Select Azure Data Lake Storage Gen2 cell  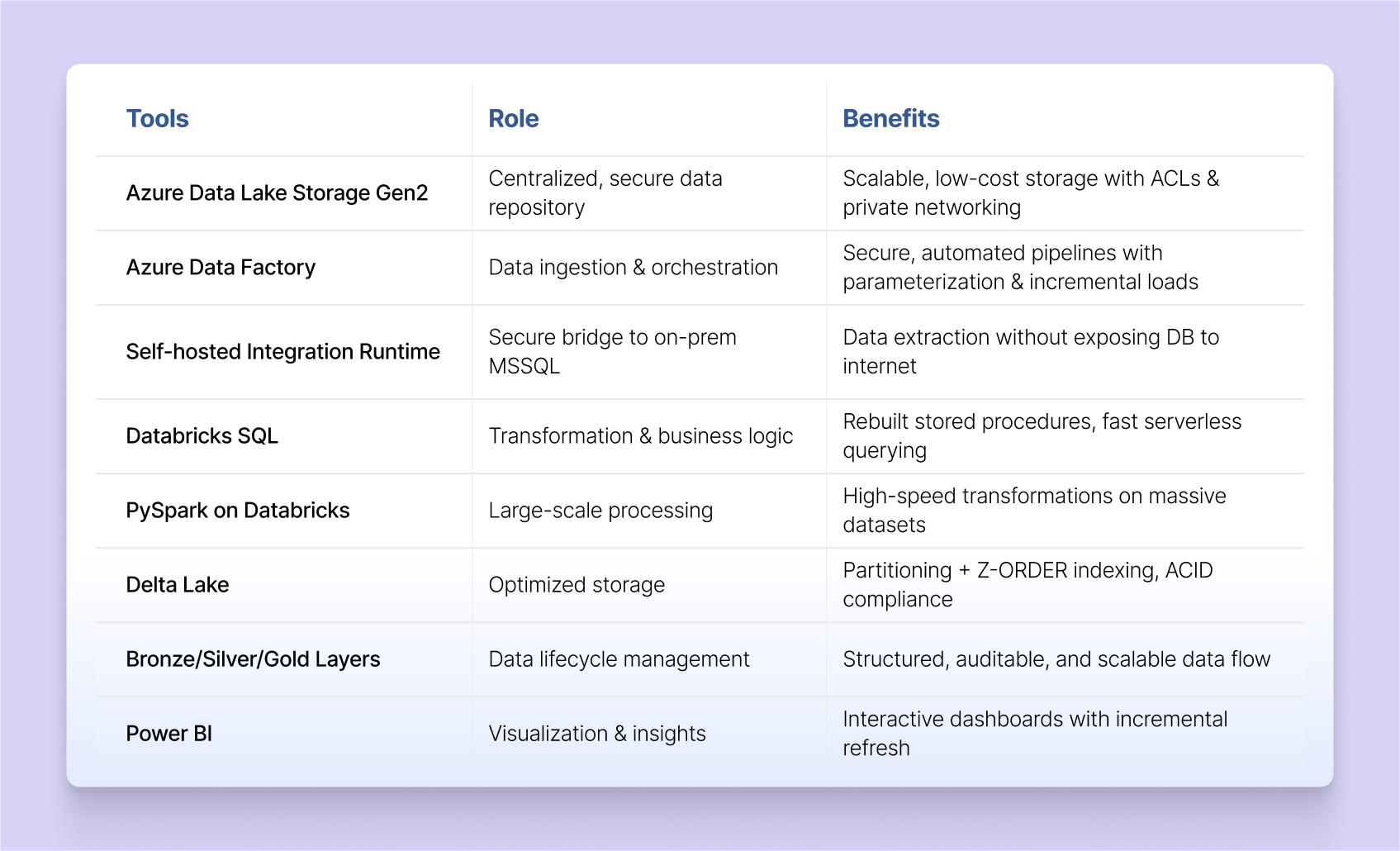[277, 193]
